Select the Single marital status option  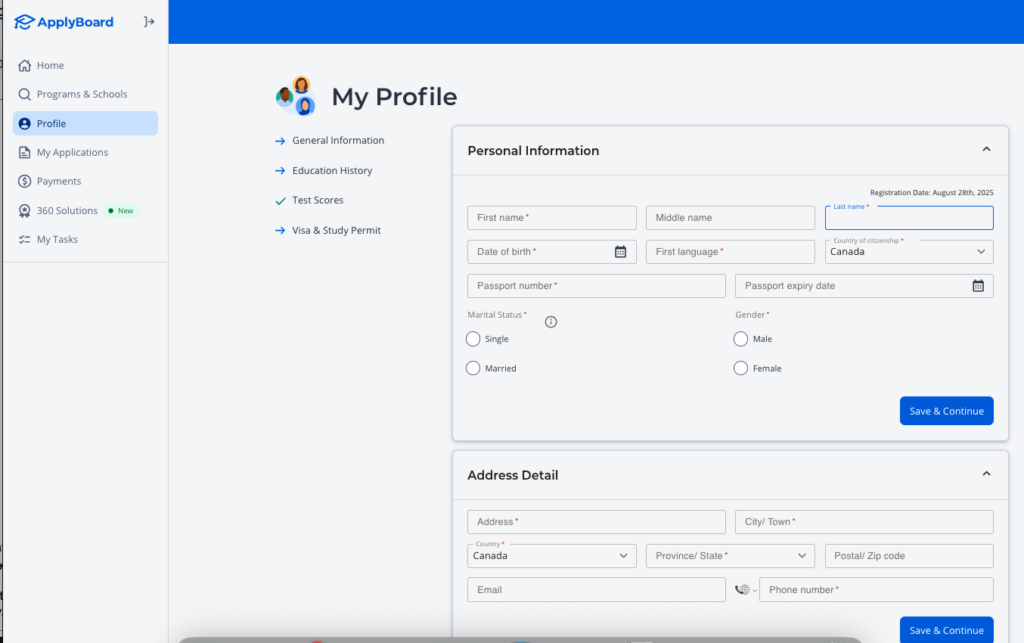tap(472, 339)
